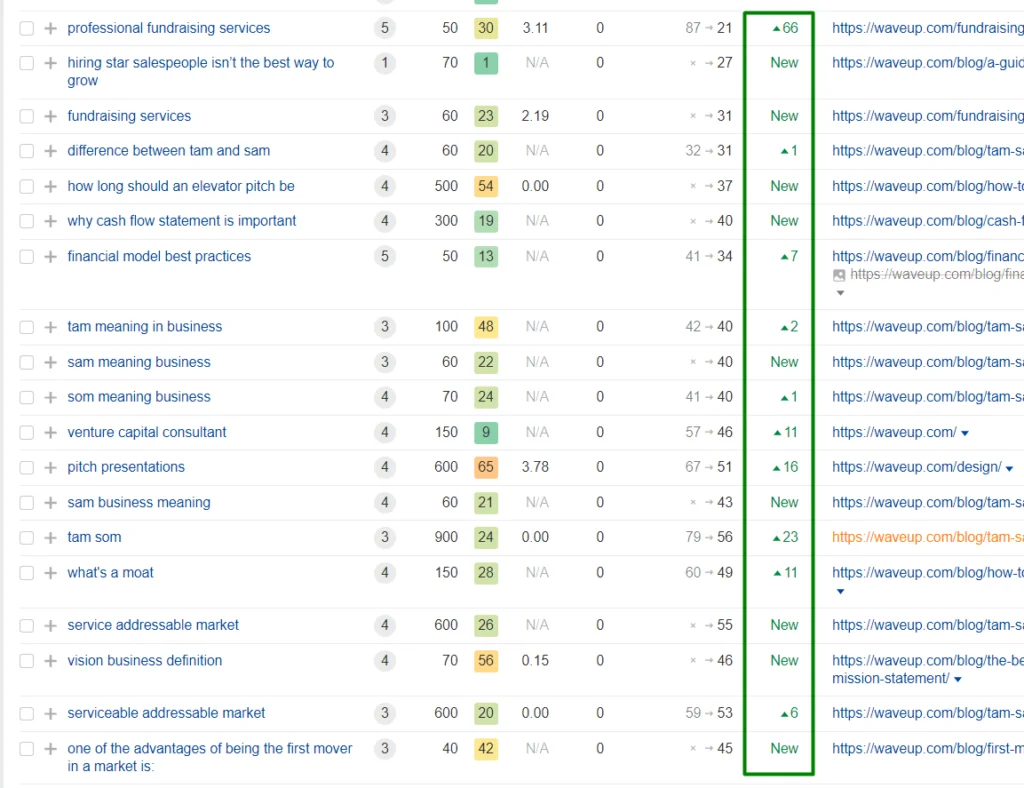Image resolution: width=1024 pixels, height=788 pixels.
Task: Click the word-count badge '5' for 'financial model best practices'
Action: pyautogui.click(x=385, y=256)
